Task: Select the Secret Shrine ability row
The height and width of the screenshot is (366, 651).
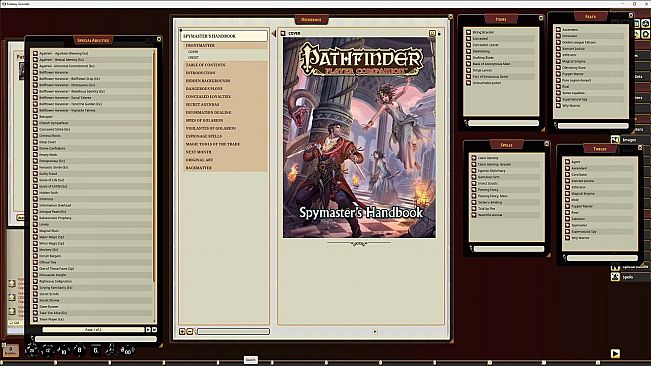Action: click(x=92, y=300)
